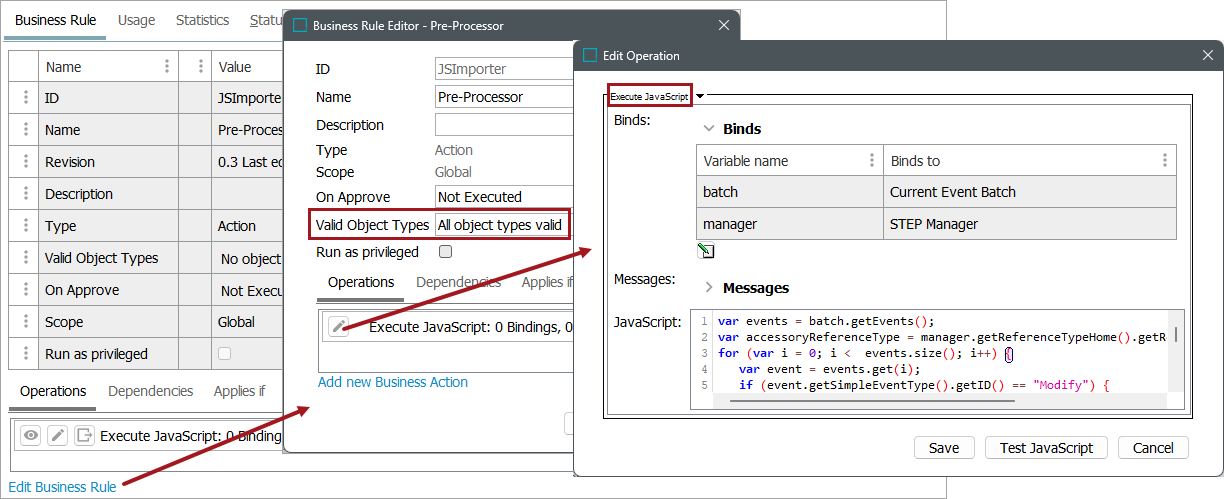The height and width of the screenshot is (499, 1224).
Task: Toggle Run as privileged checkbox in editor dialog
Action: [446, 252]
